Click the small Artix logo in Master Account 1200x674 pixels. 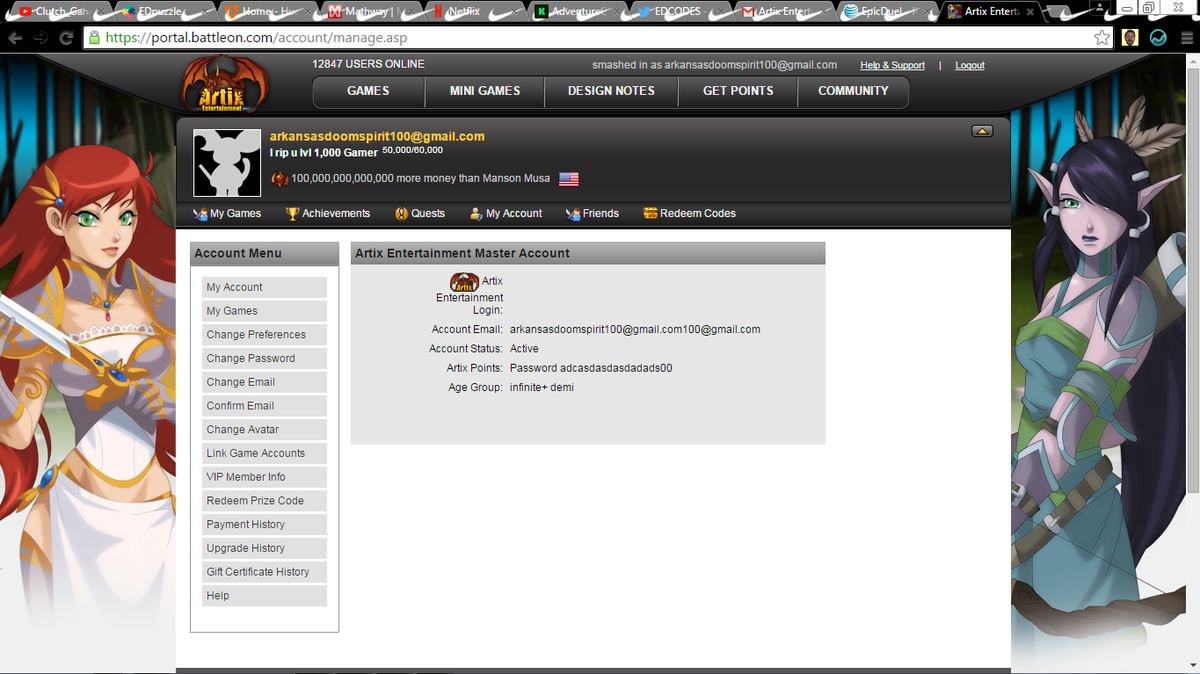tap(465, 282)
